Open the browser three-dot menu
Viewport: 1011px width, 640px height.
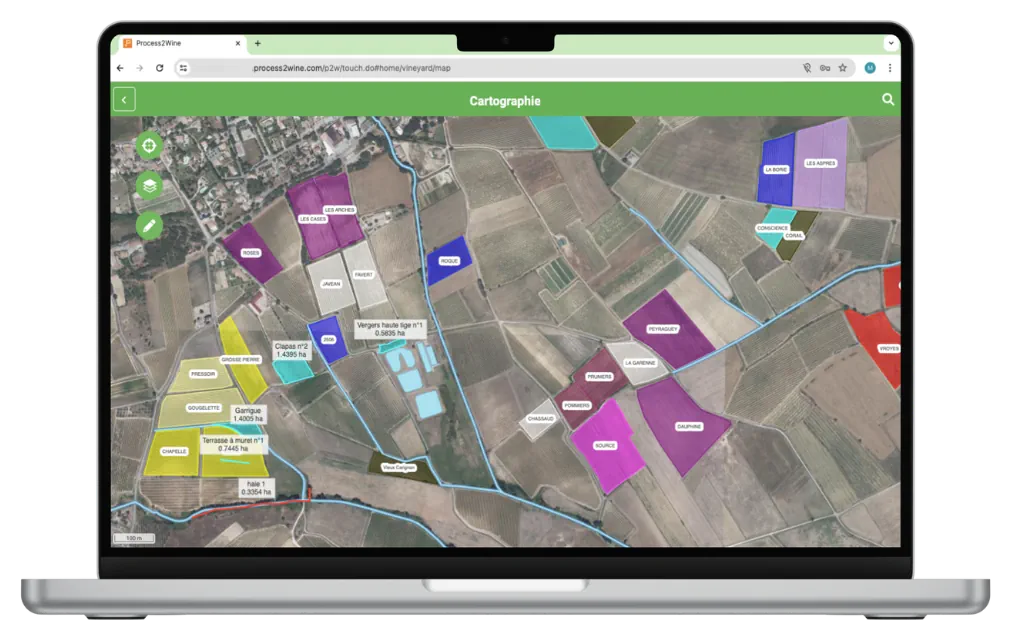click(889, 68)
